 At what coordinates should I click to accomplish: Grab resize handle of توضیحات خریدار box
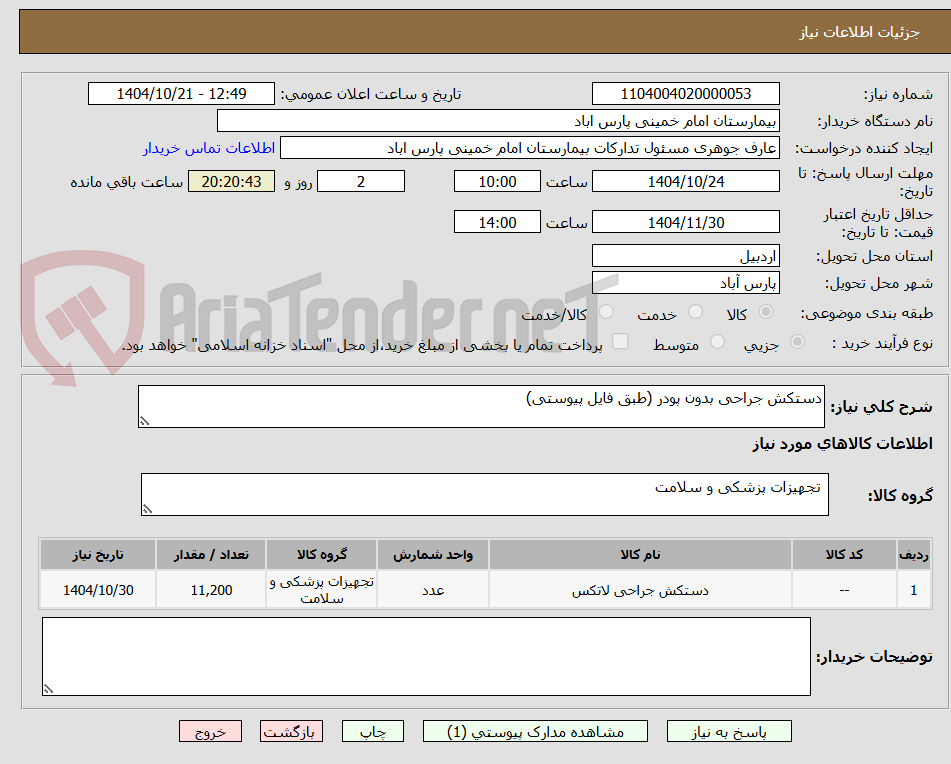[48, 689]
